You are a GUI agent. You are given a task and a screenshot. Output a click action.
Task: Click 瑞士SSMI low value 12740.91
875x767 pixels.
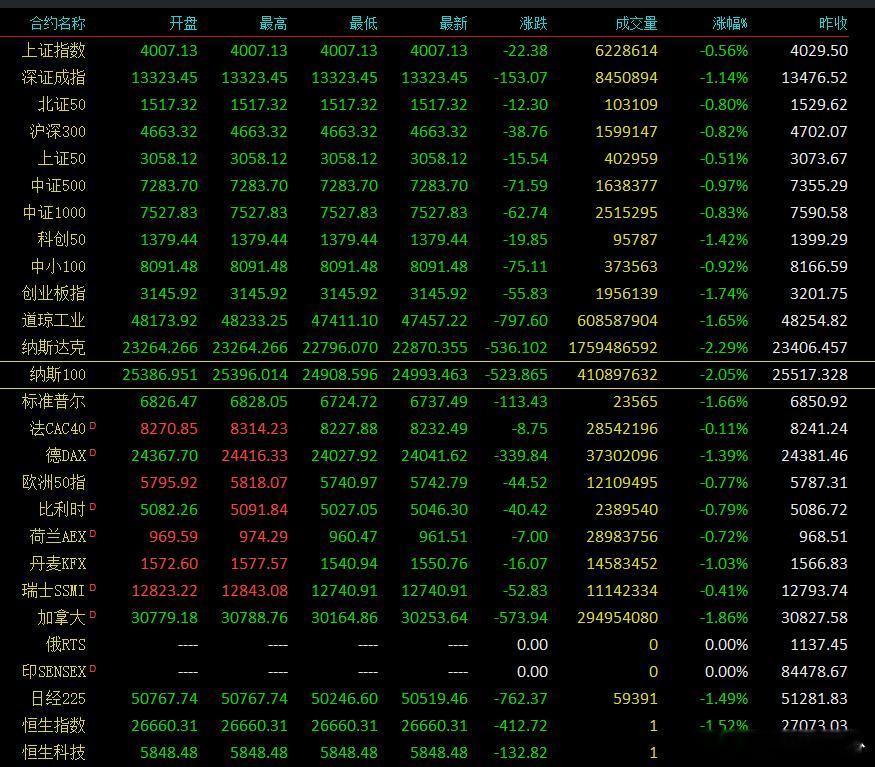(344, 591)
